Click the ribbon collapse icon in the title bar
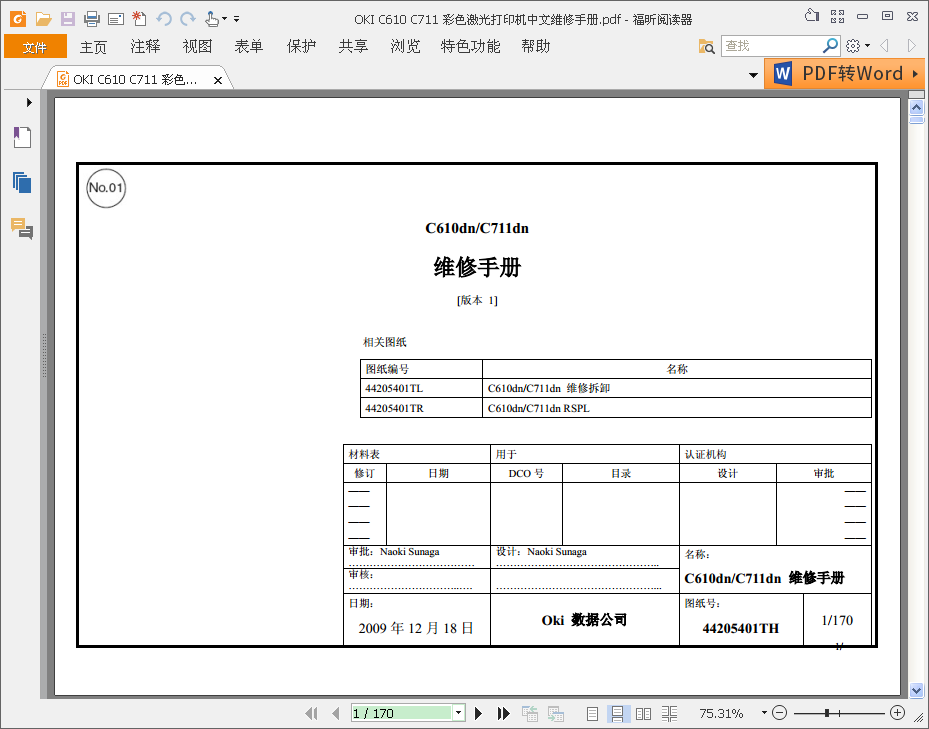Viewport: 929px width, 729px height. pyautogui.click(x=812, y=15)
